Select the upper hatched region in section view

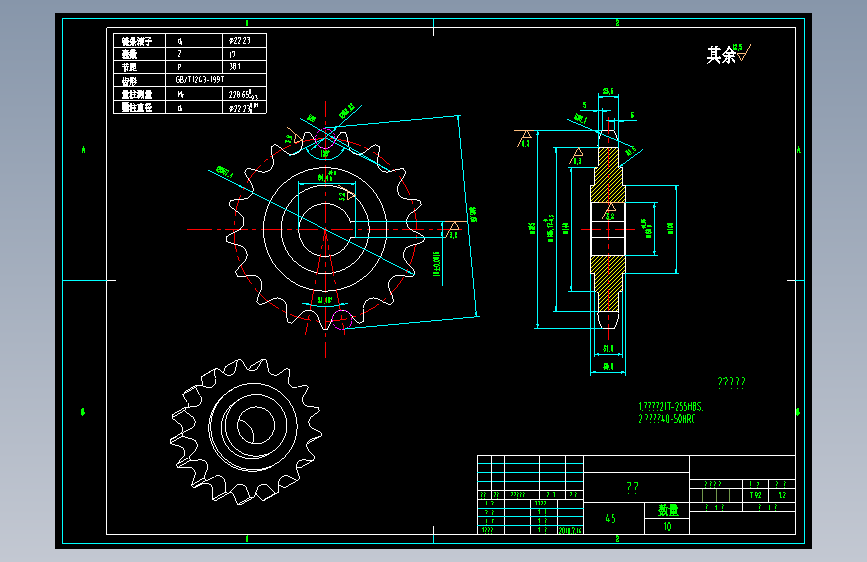[608, 175]
